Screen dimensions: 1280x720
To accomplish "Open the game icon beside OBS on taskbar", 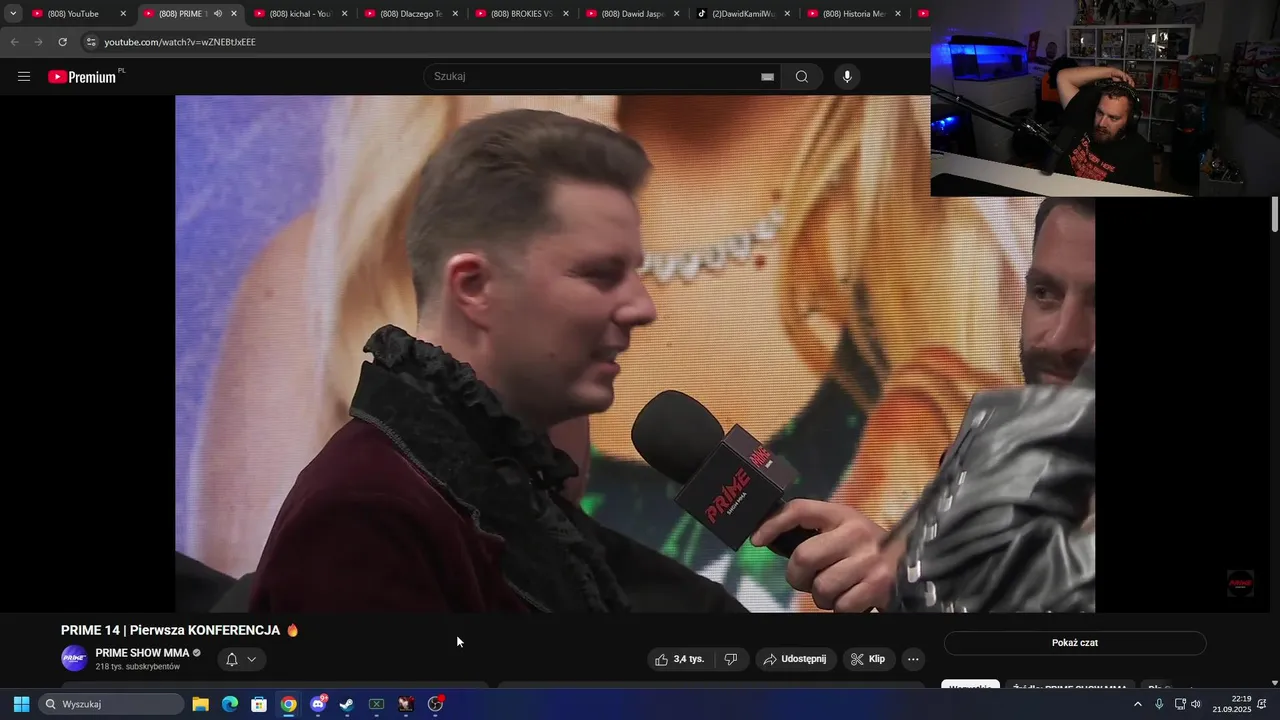I will tap(406, 704).
